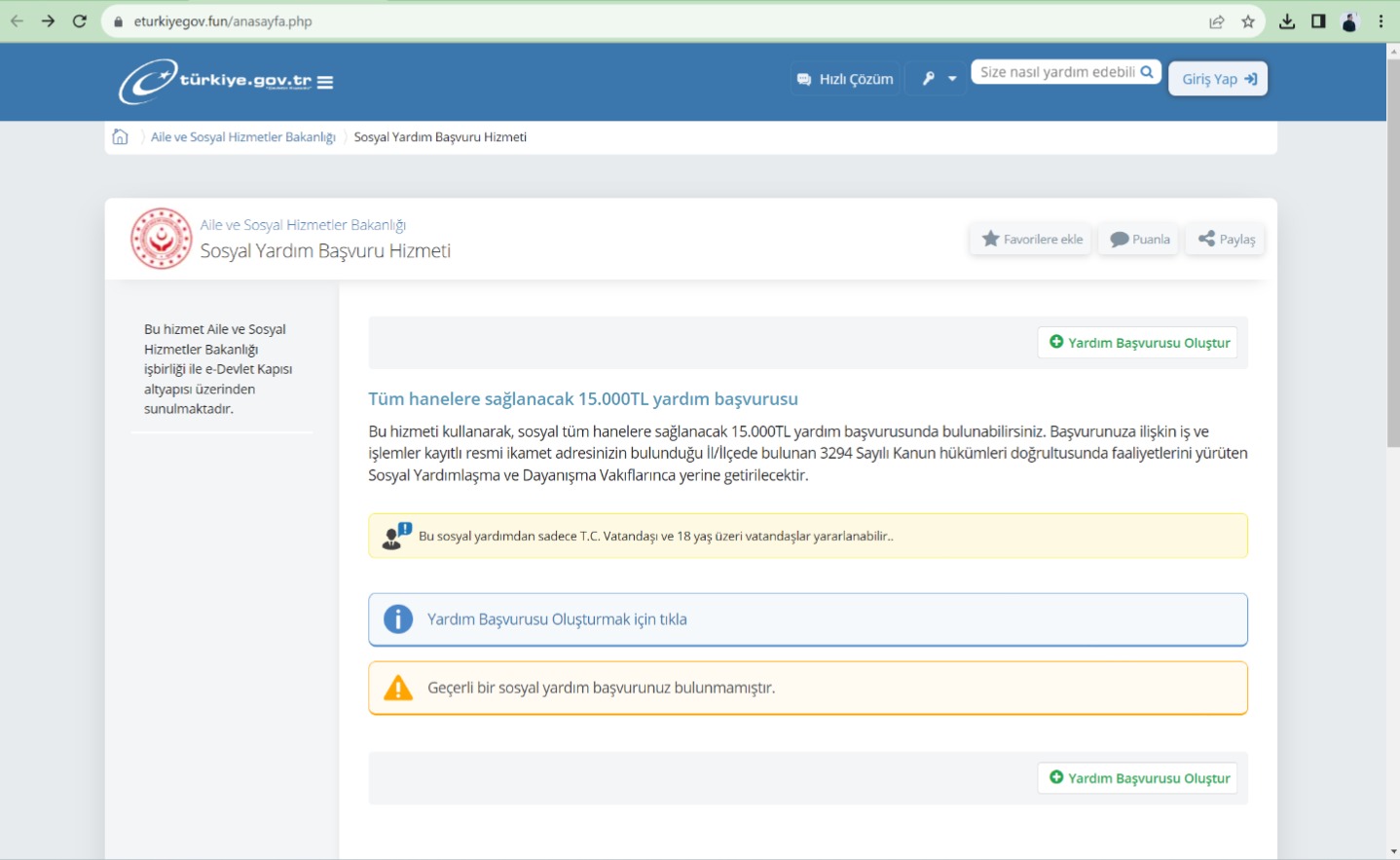1400x860 pixels.
Task: Open Aile ve Sosyal Hizmetler Bakanlığı breadcrumb
Action: pyautogui.click(x=243, y=137)
